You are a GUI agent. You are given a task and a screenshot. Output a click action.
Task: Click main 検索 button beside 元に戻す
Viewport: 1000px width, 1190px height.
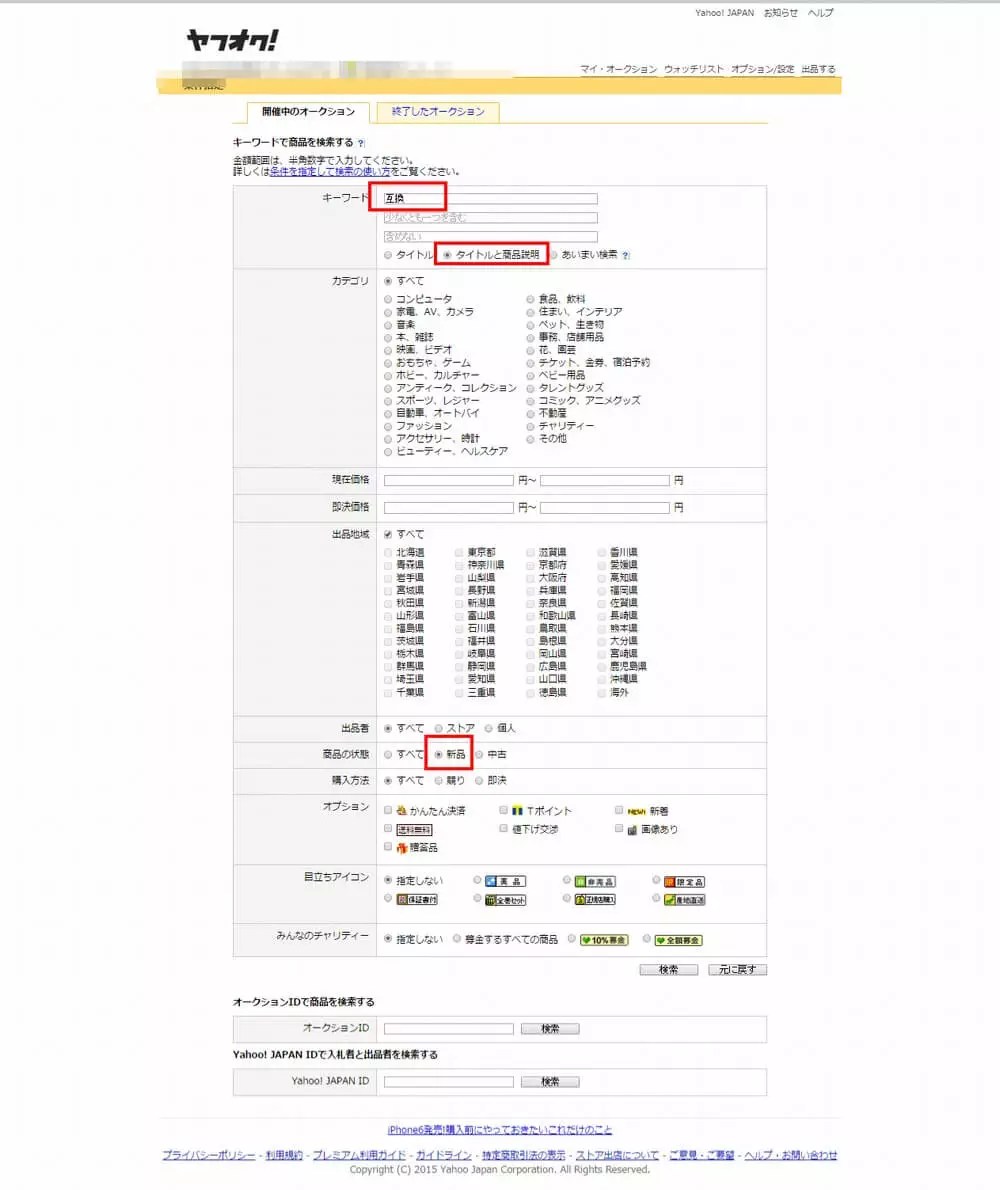[668, 970]
